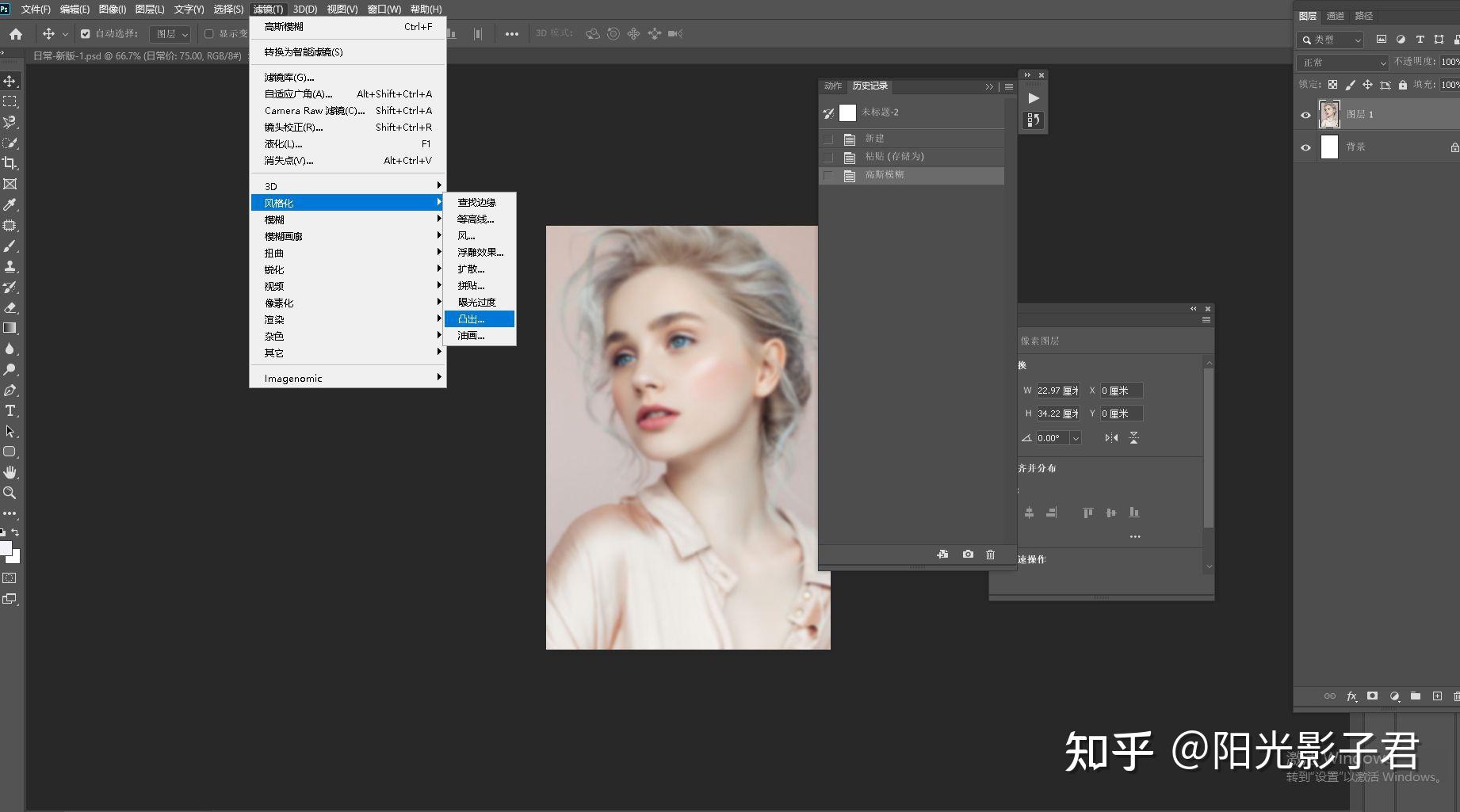This screenshot has width=1460, height=812.
Task: Select the Move tool in the toolbox
Action: 10,81
